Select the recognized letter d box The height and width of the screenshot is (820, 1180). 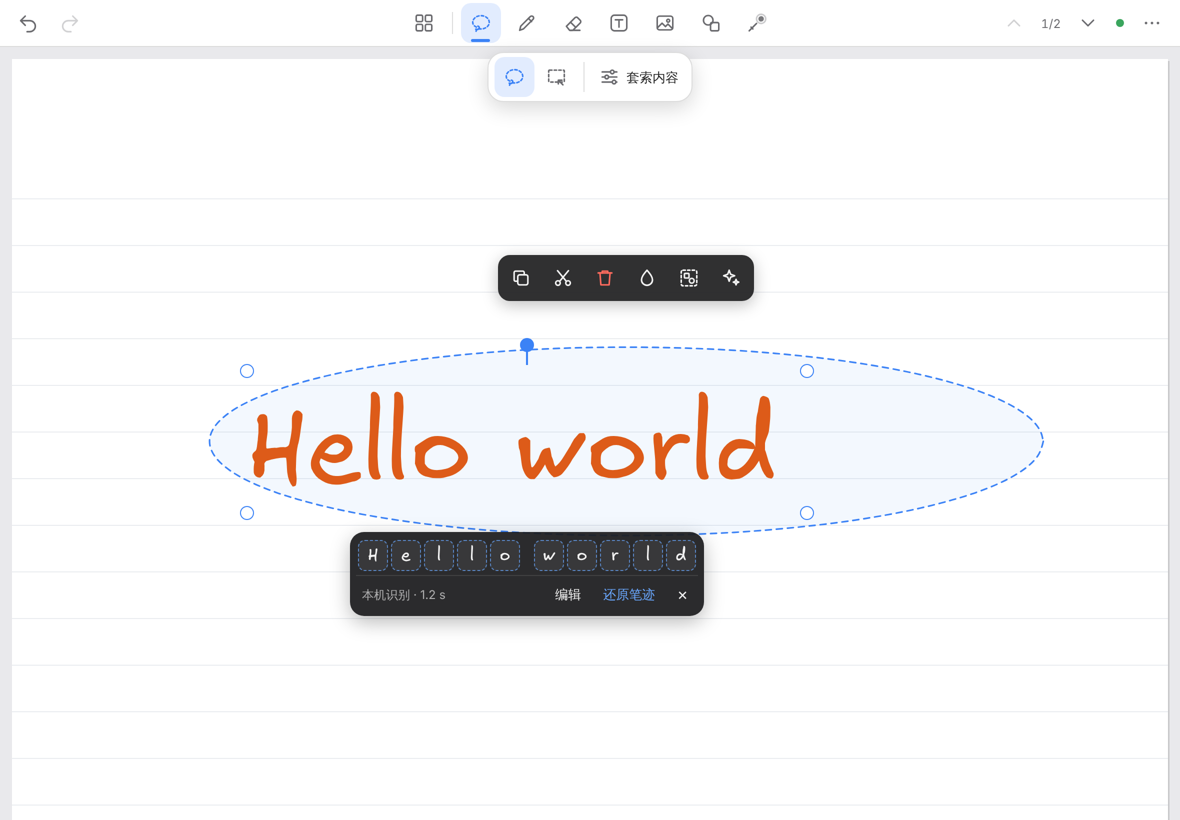point(681,555)
